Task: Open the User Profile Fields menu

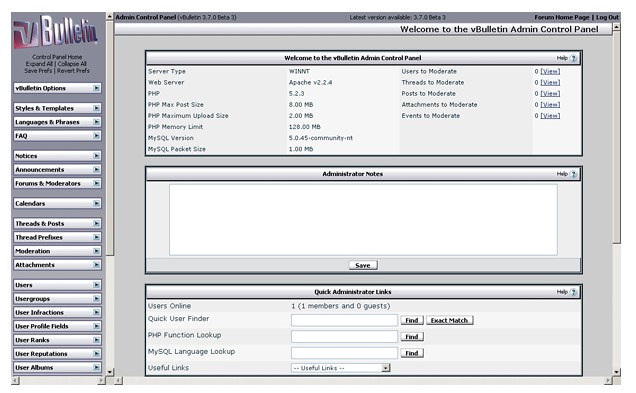Action: click(x=57, y=326)
